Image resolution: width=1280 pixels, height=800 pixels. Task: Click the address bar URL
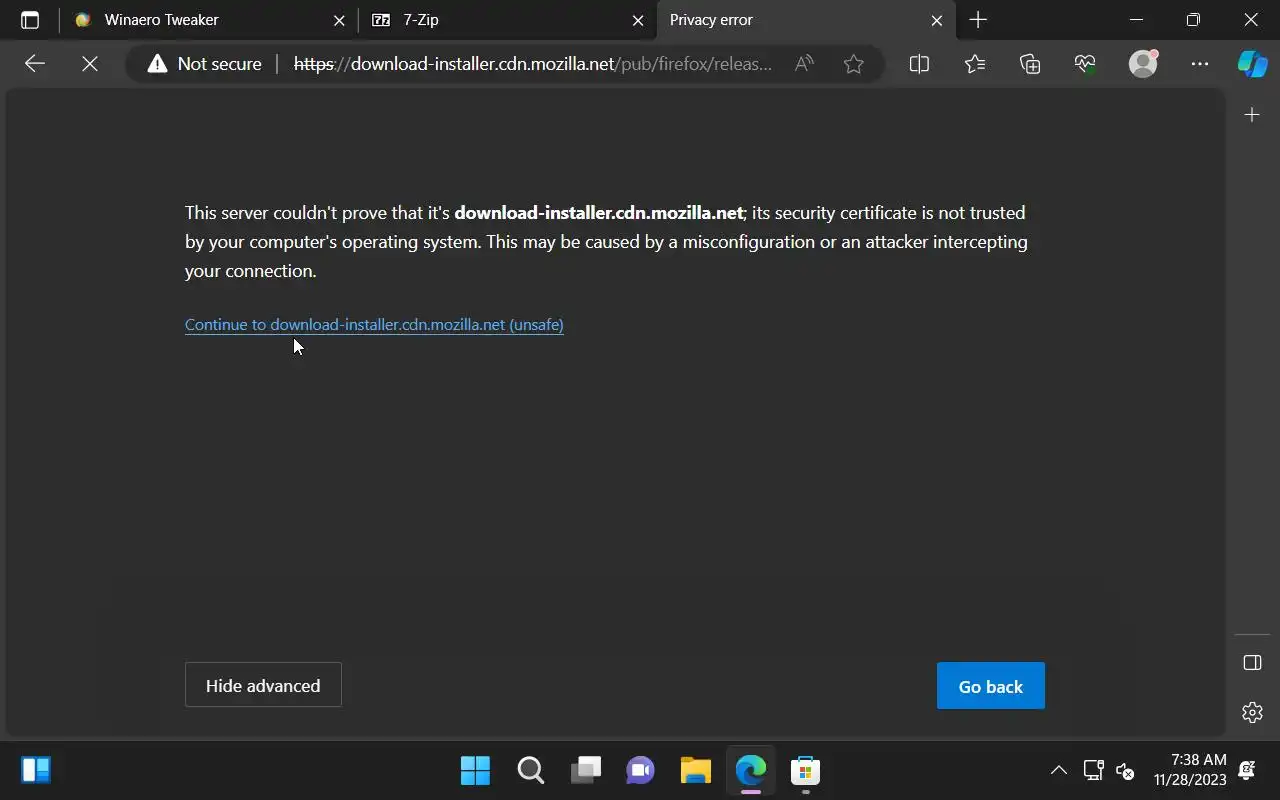point(533,64)
